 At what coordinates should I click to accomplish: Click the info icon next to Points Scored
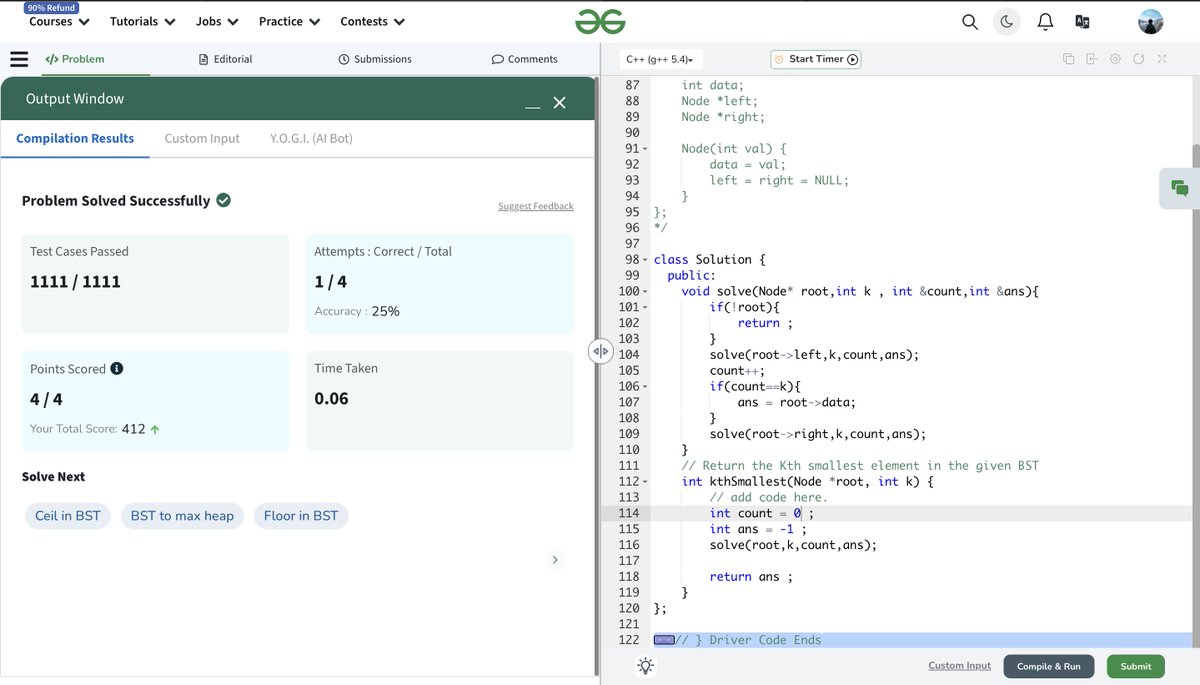click(117, 368)
